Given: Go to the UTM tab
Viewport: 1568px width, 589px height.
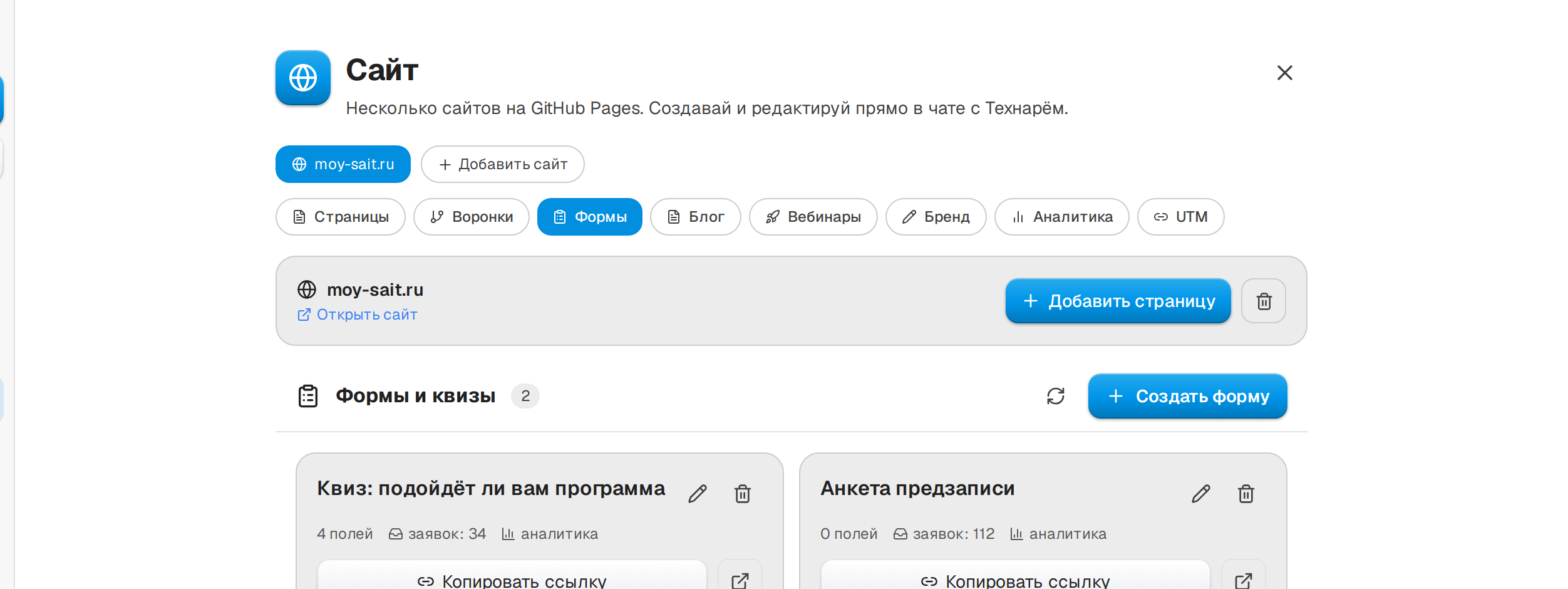Looking at the screenshot, I should [1181, 217].
